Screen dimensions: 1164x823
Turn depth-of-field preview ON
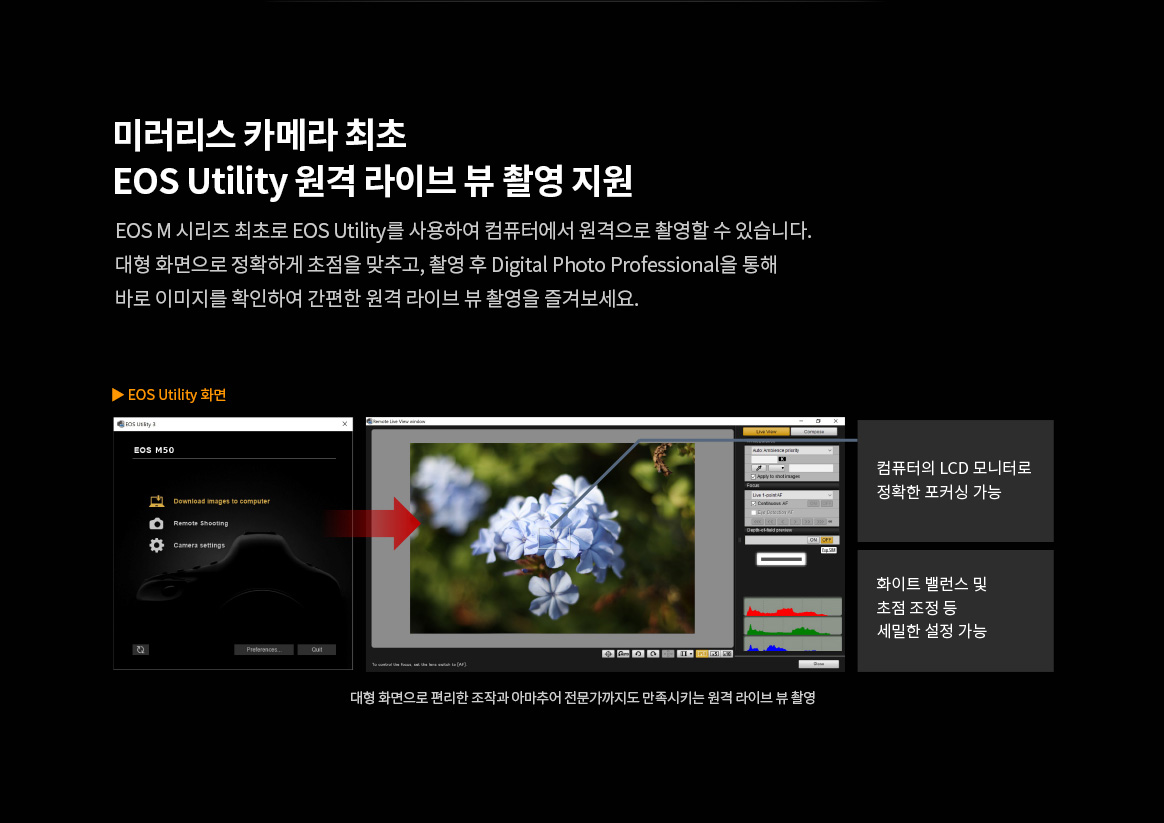(x=813, y=540)
